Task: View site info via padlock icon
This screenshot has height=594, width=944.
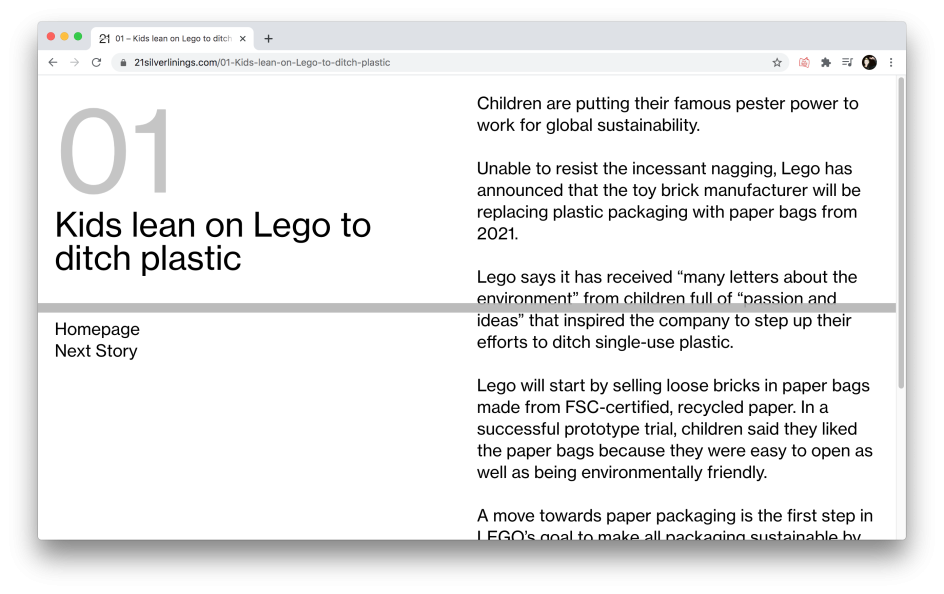Action: (123, 62)
